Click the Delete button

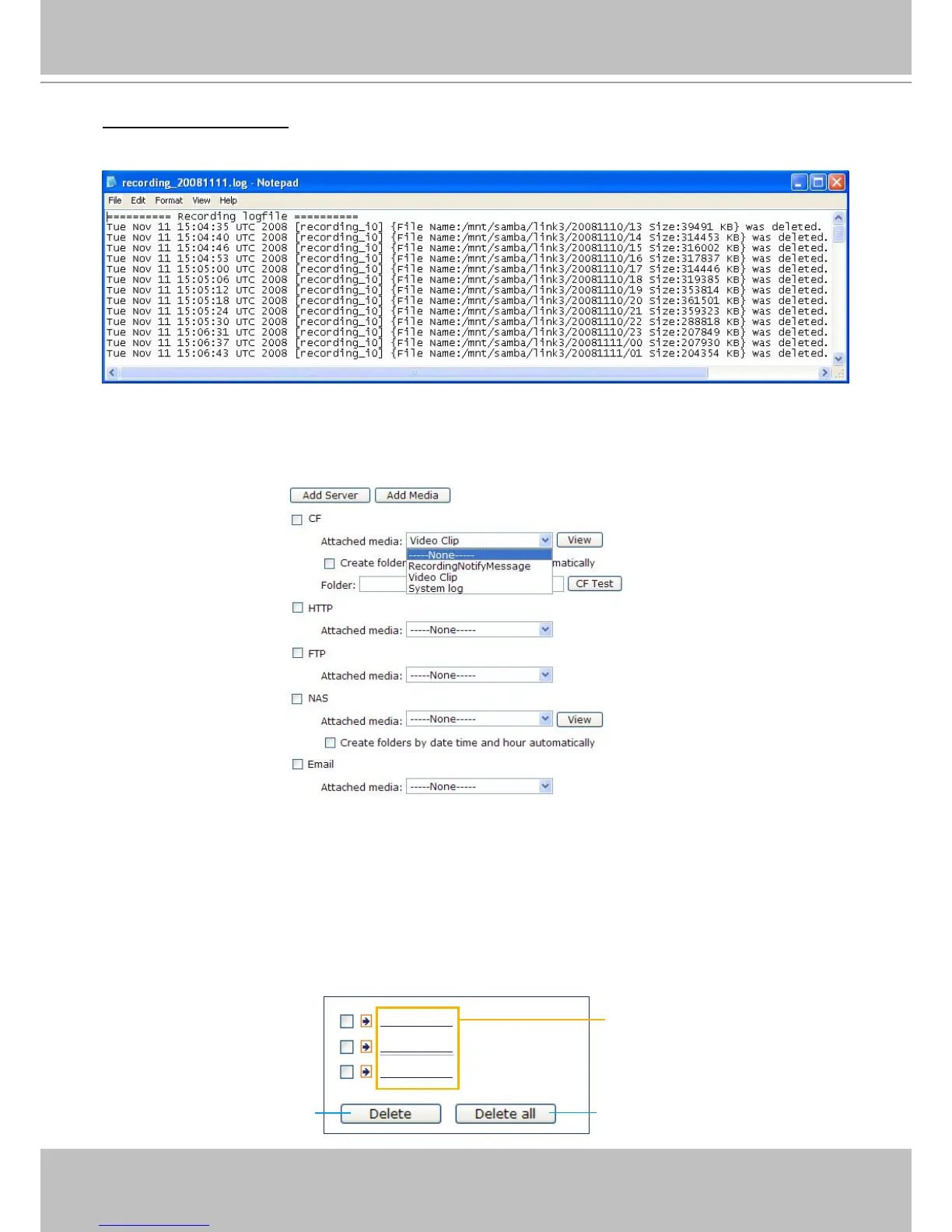[390, 1114]
